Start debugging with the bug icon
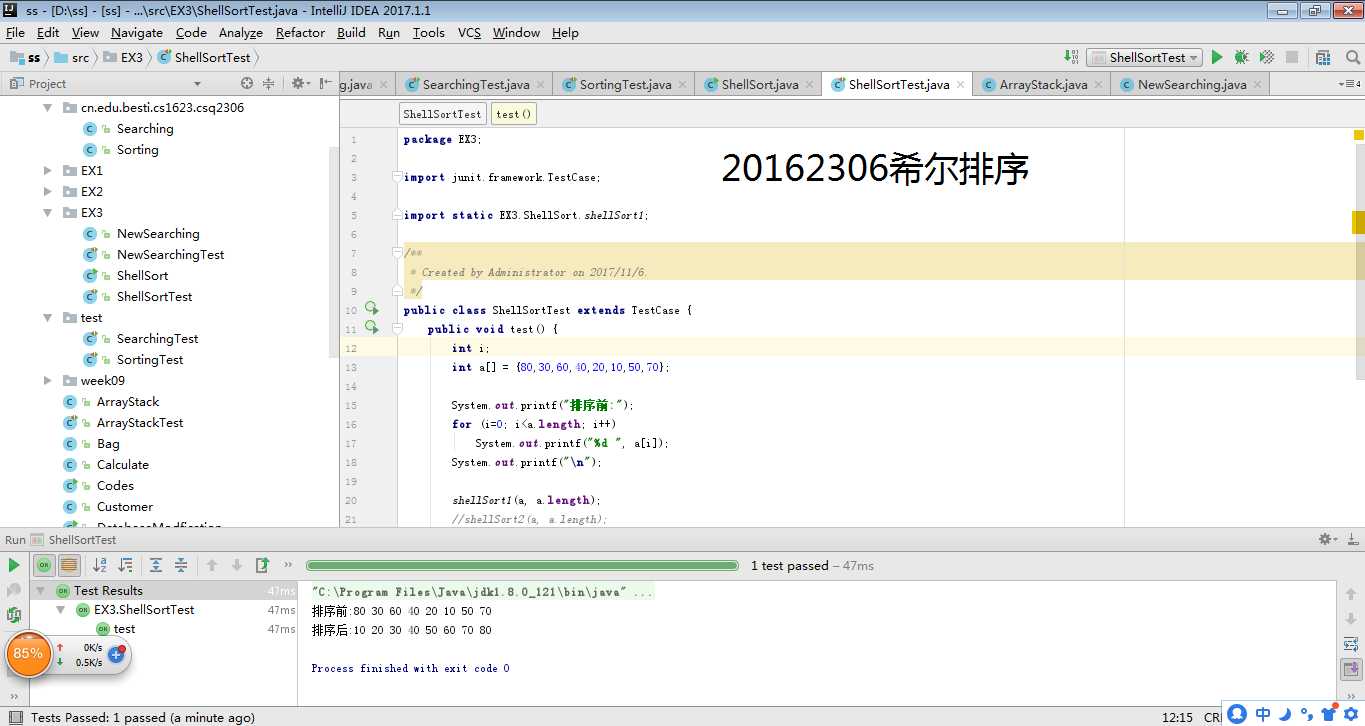 [x=1241, y=58]
